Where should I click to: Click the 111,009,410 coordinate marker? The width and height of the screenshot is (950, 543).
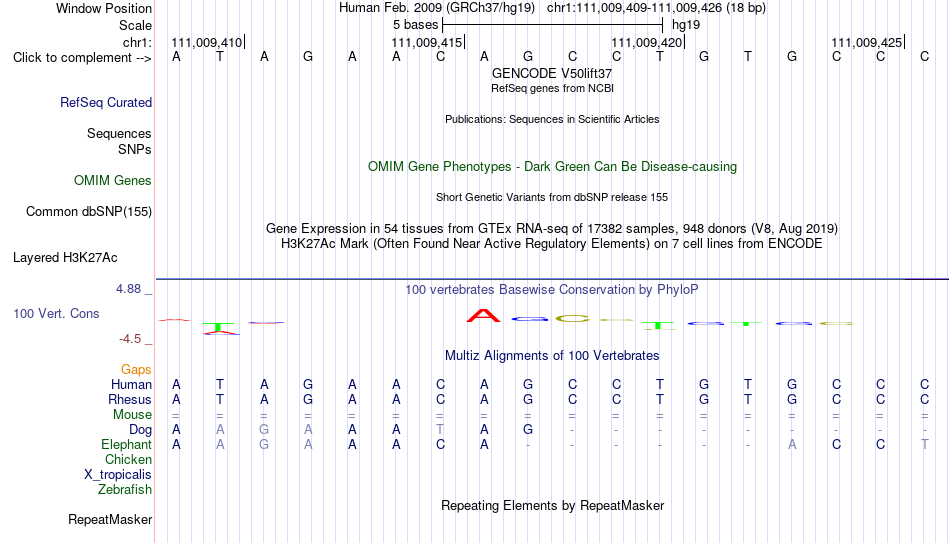207,42
